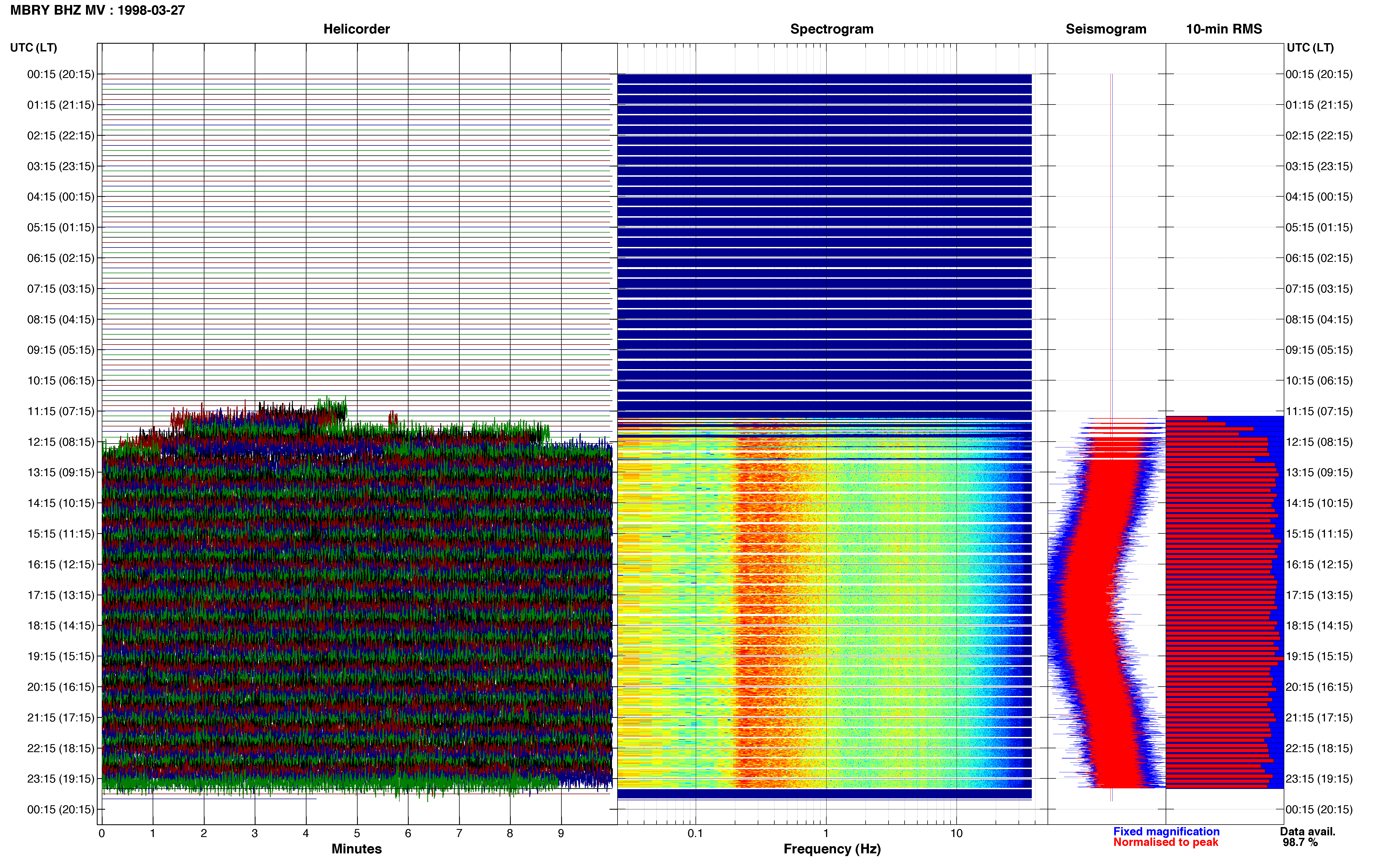The image size is (1388, 868).
Task: Click the 5 tick on Minutes axis
Action: (x=357, y=833)
